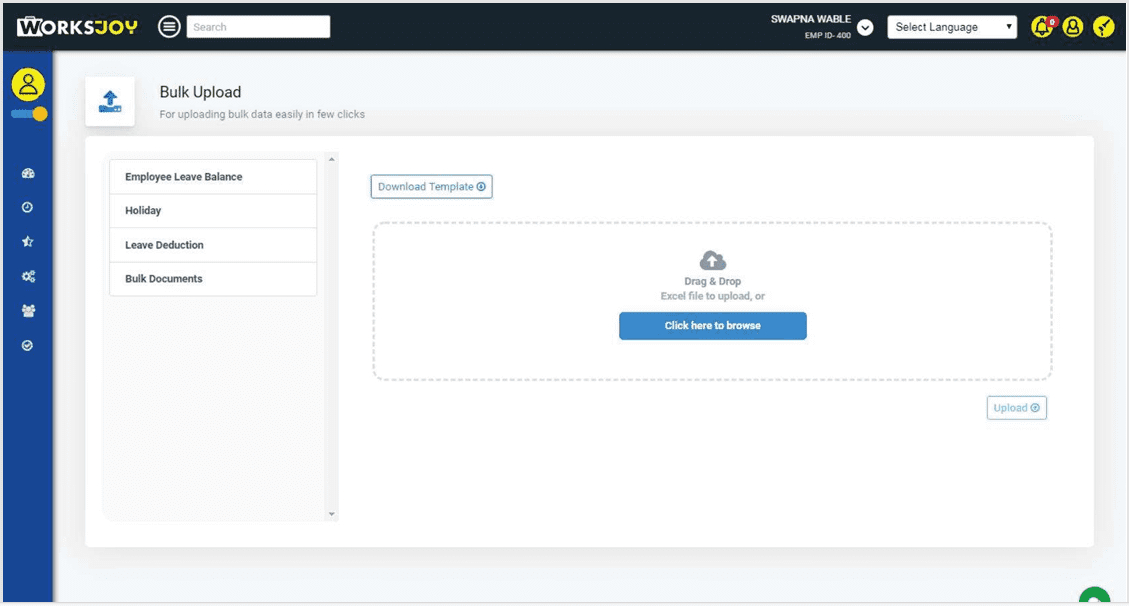Viewport: 1129px width, 606px height.
Task: Open the Select Language dropdown
Action: pyautogui.click(x=951, y=27)
